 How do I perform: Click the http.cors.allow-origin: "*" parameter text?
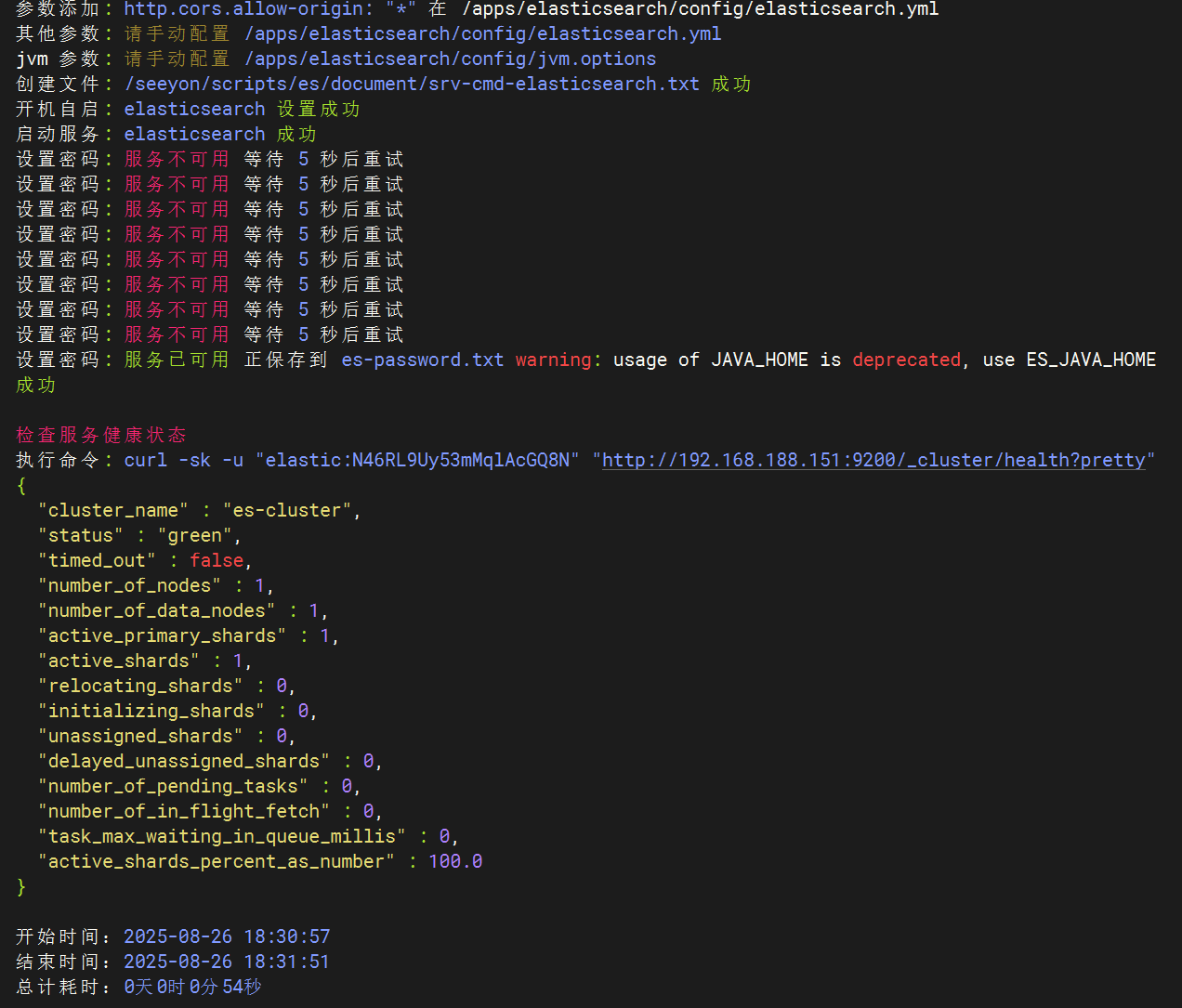tap(270, 9)
